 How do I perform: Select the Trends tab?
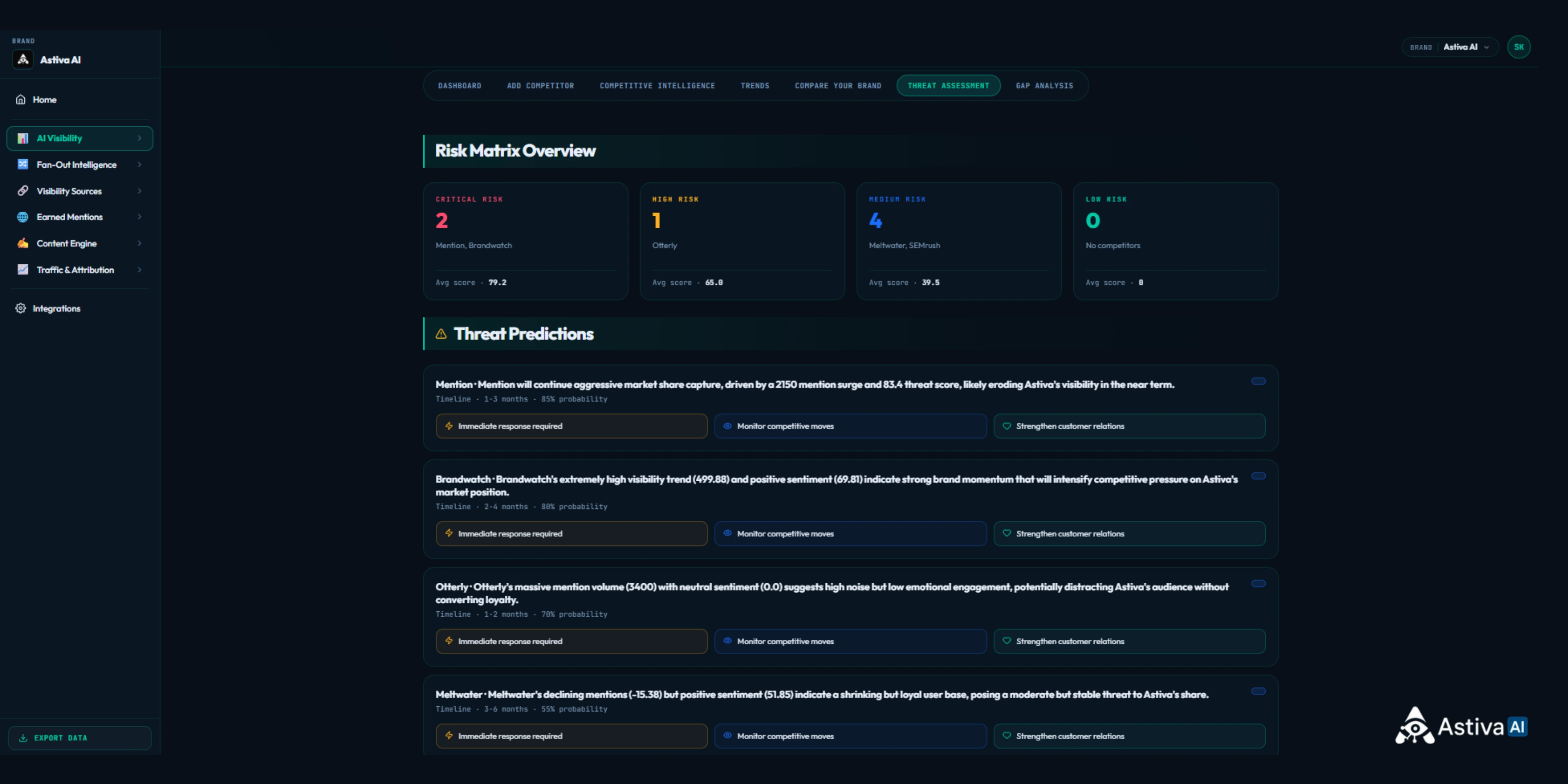(755, 86)
